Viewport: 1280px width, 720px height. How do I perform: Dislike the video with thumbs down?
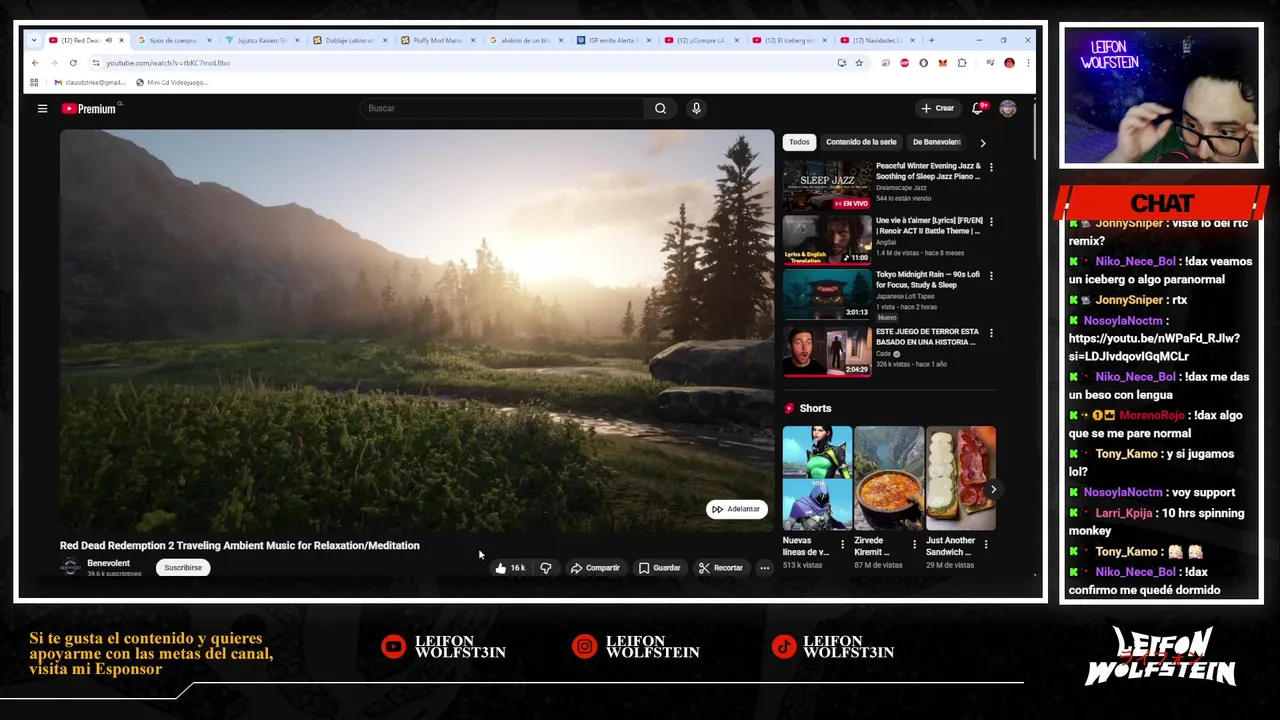click(x=546, y=568)
